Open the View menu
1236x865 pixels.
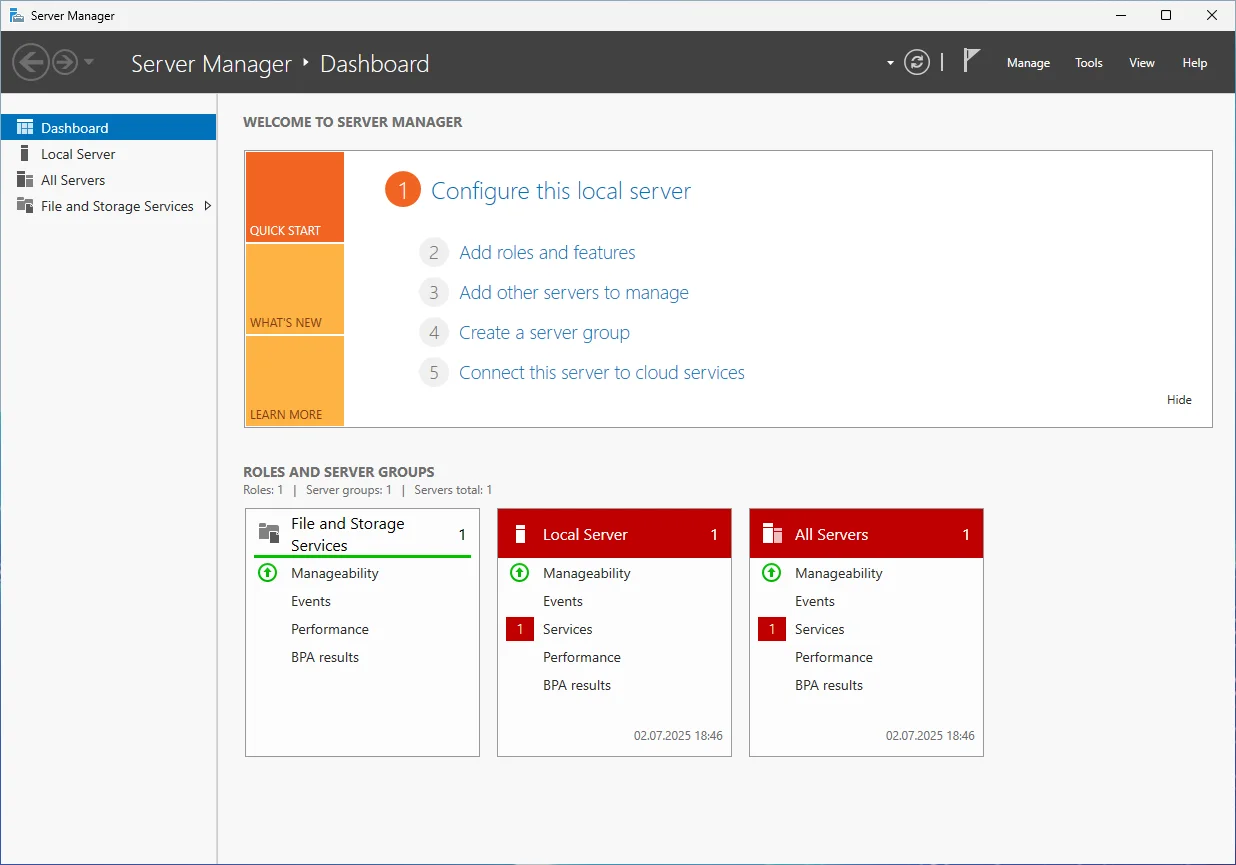[x=1142, y=63]
